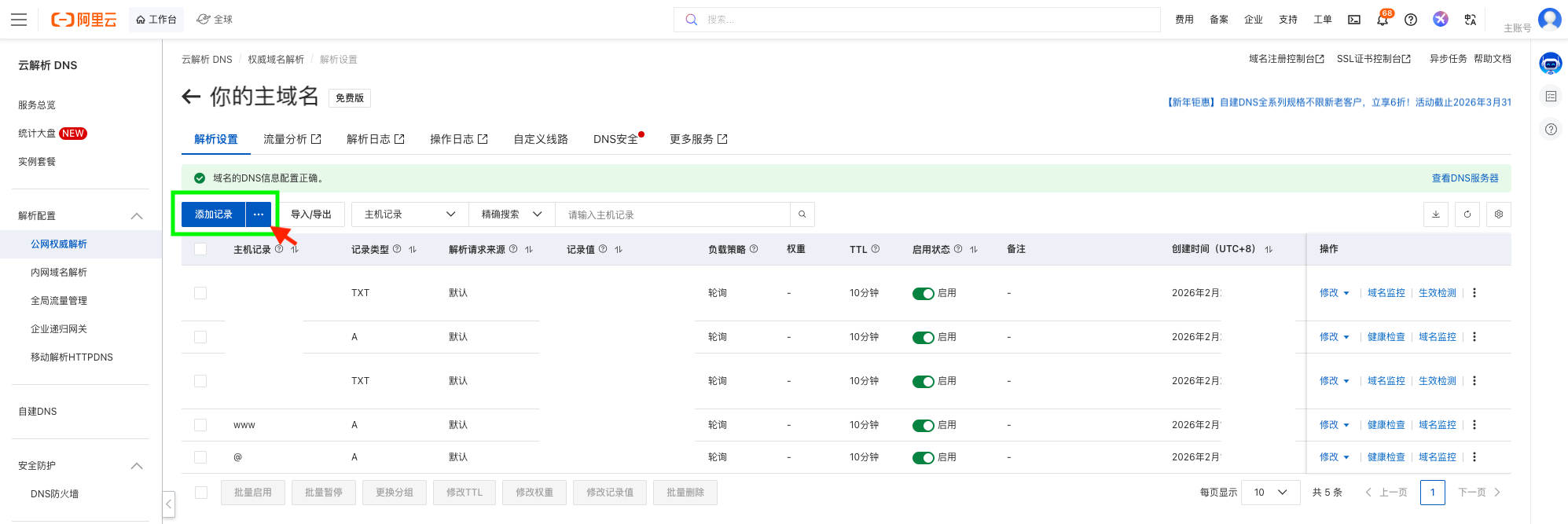Focus the top global search box
Screen dimensions: 1568x524
point(917,20)
